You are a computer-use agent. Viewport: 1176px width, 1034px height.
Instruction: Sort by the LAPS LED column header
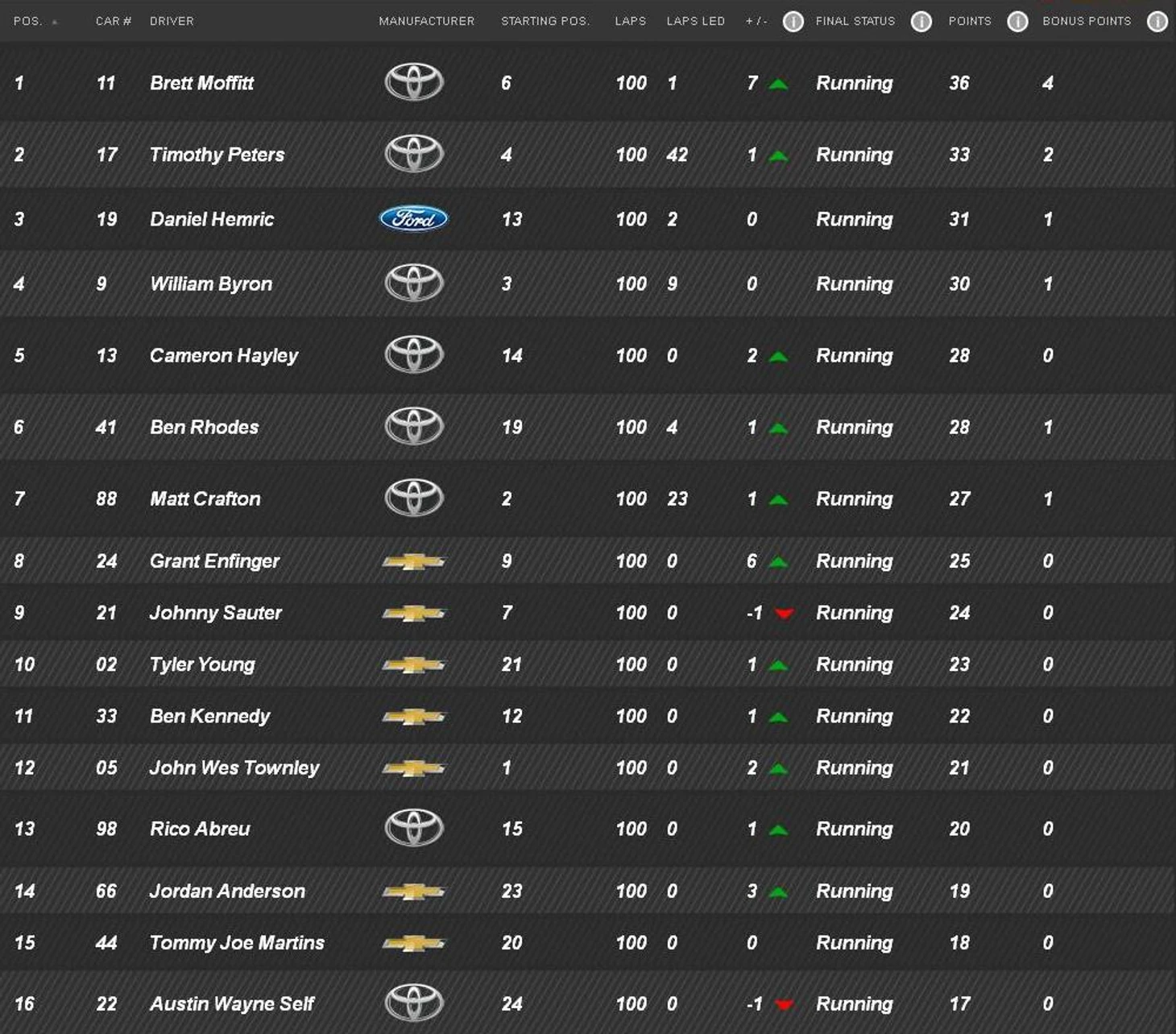click(696, 21)
